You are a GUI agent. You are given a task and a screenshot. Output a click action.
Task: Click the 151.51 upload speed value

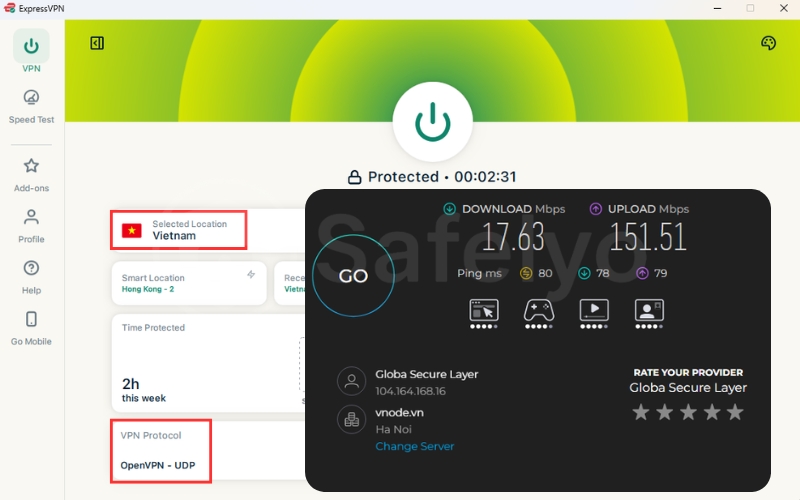pyautogui.click(x=648, y=237)
